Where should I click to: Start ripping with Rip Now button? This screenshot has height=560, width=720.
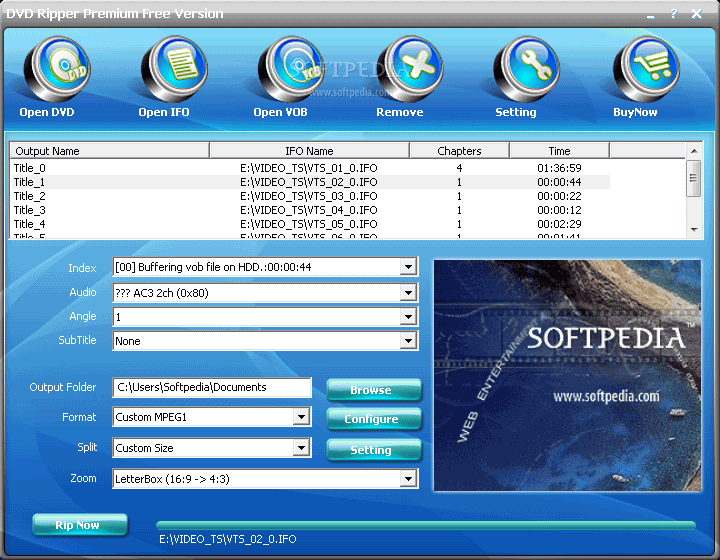80,525
